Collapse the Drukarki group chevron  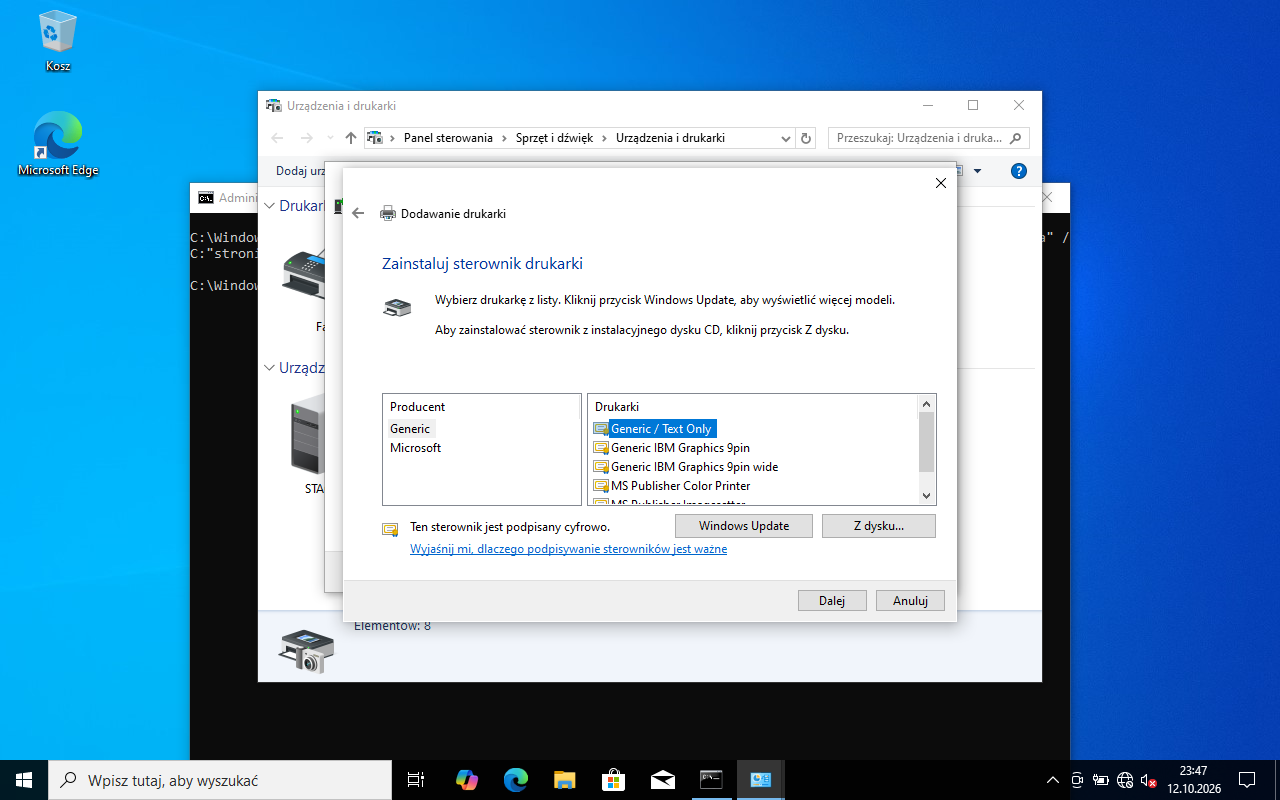click(x=270, y=206)
